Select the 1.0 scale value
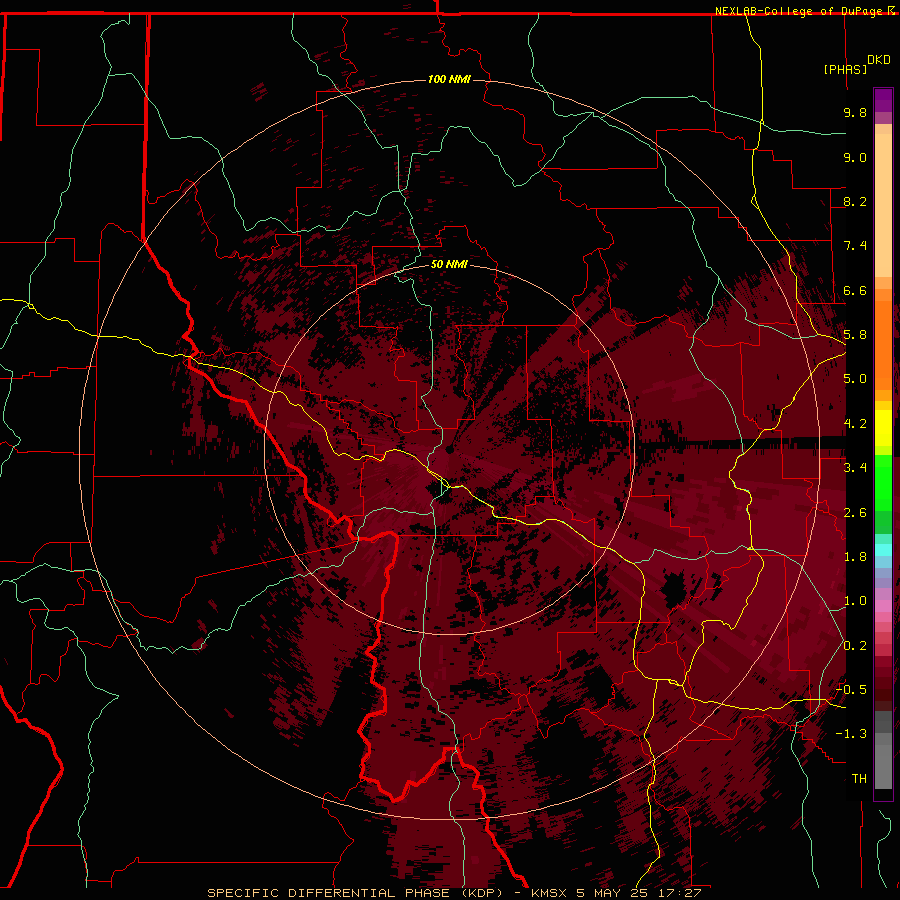900x900 pixels. click(x=855, y=601)
